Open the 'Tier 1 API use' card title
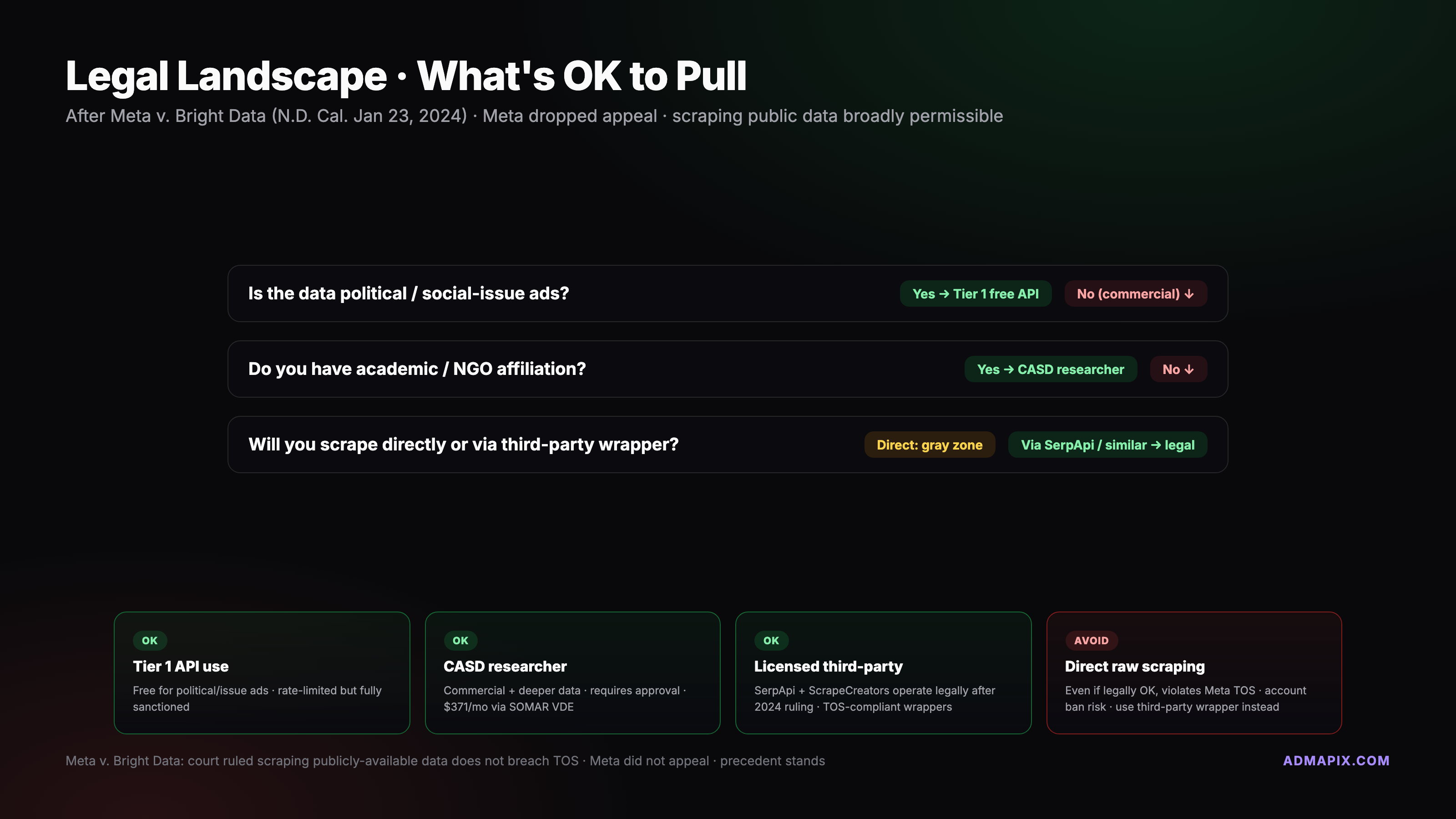The image size is (1456, 819). click(x=181, y=667)
